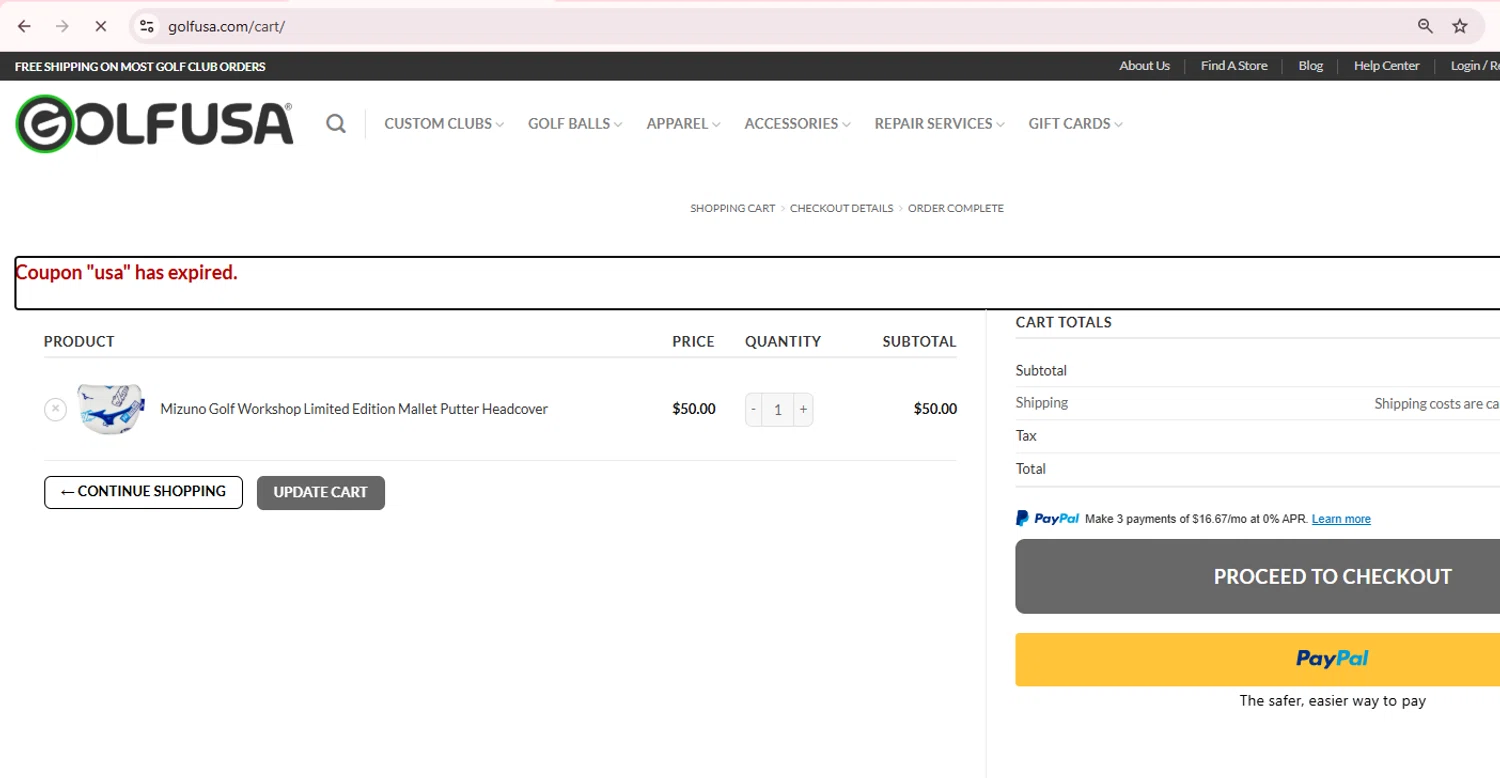
Task: Expand the Repair Services menu
Action: 939,124
